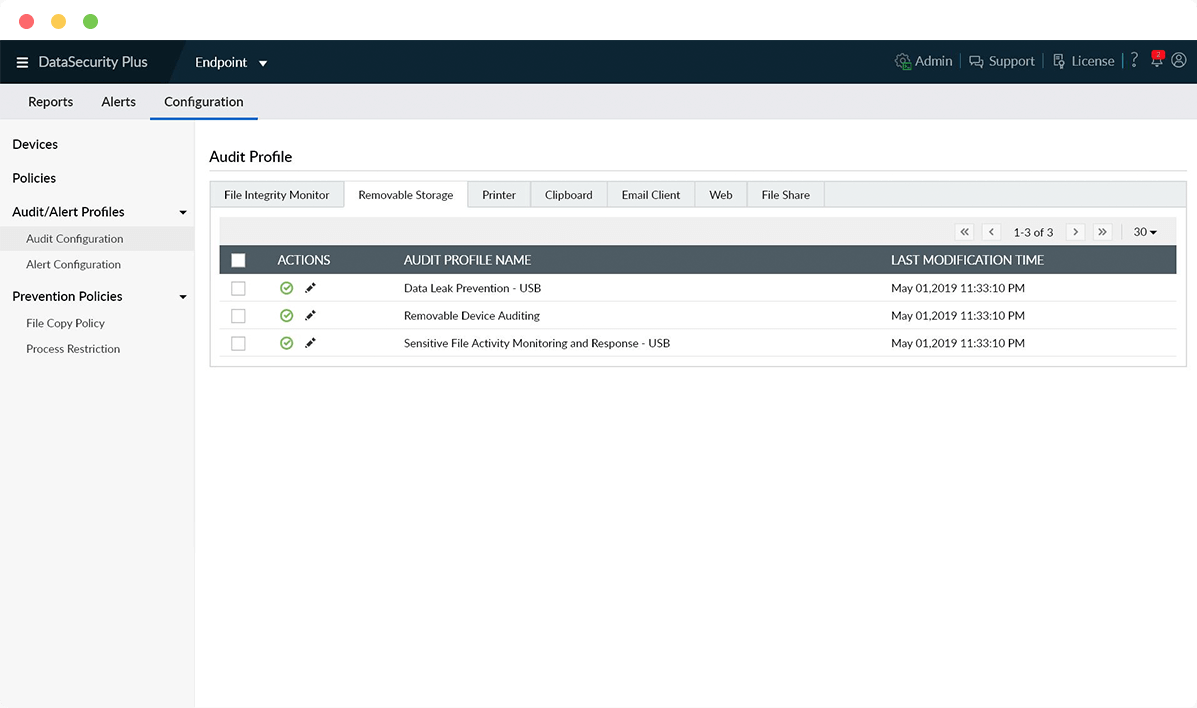Click the 1-3 of 3 page indicator
The width and height of the screenshot is (1197, 708).
pos(1033,232)
